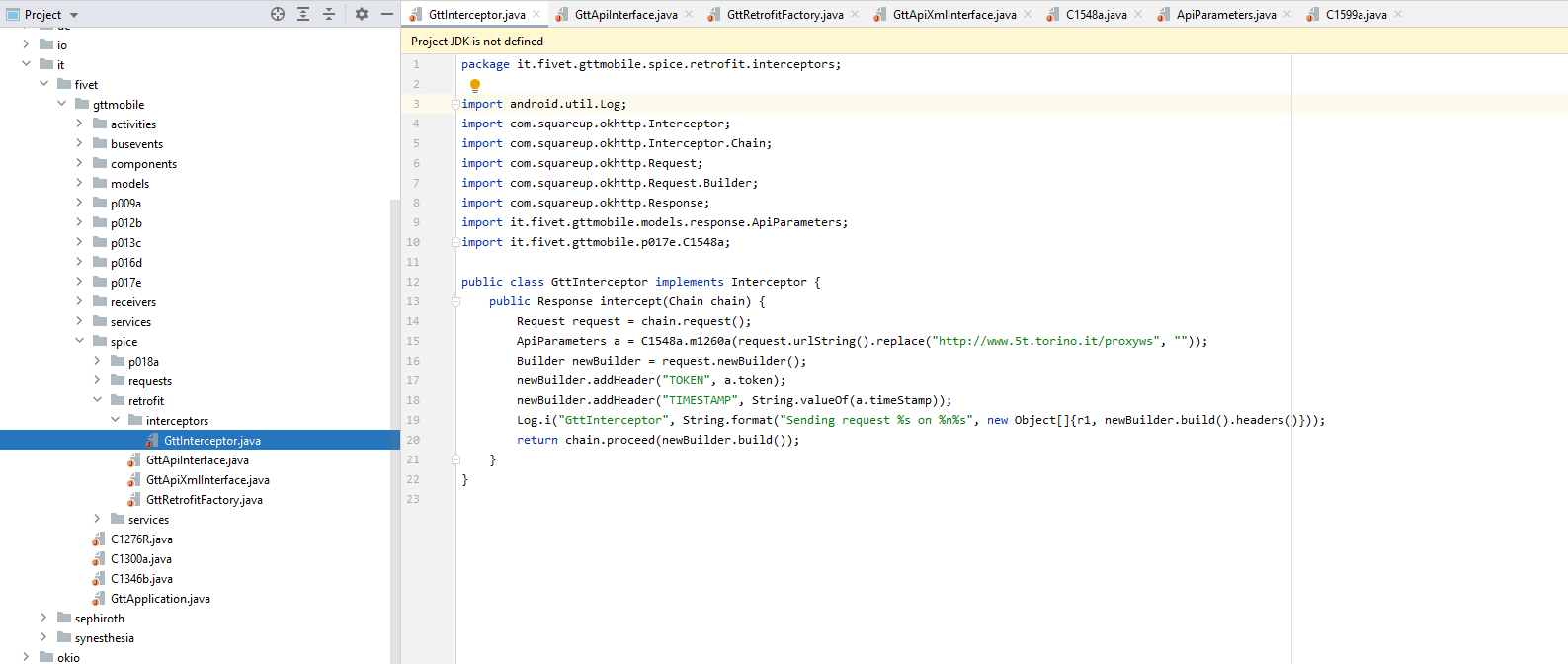Close the GttInterceptor.java tab

(537, 15)
